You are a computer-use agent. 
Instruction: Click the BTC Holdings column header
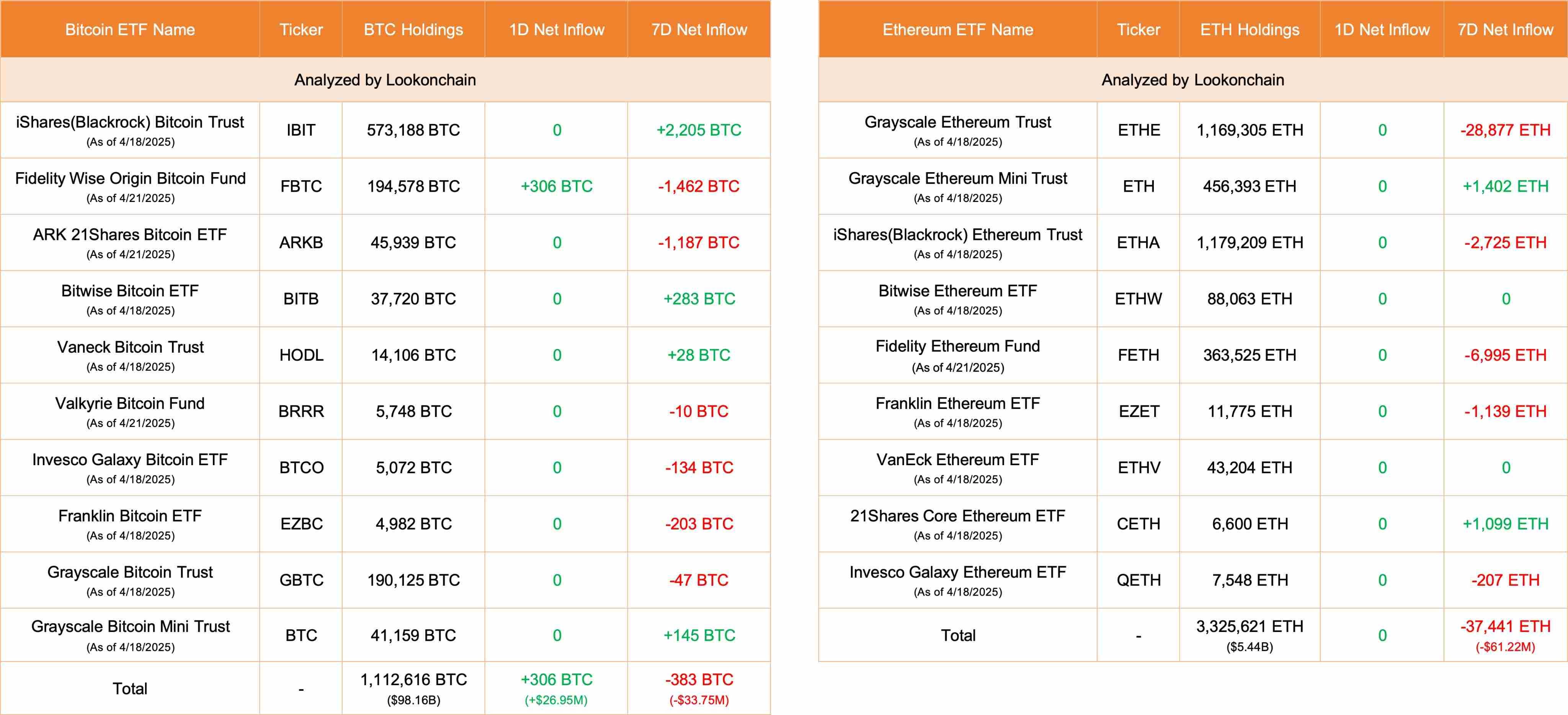coord(413,30)
